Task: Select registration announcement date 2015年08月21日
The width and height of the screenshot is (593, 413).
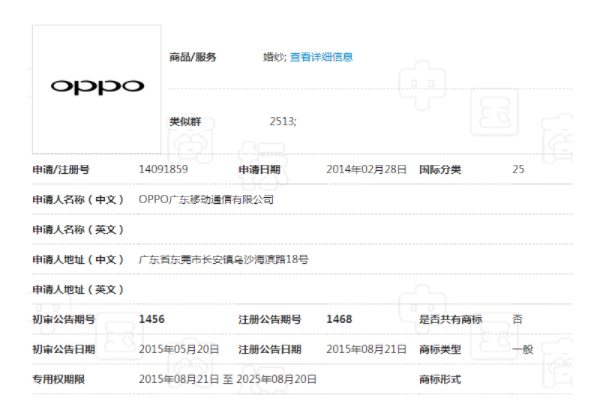Action: (366, 349)
